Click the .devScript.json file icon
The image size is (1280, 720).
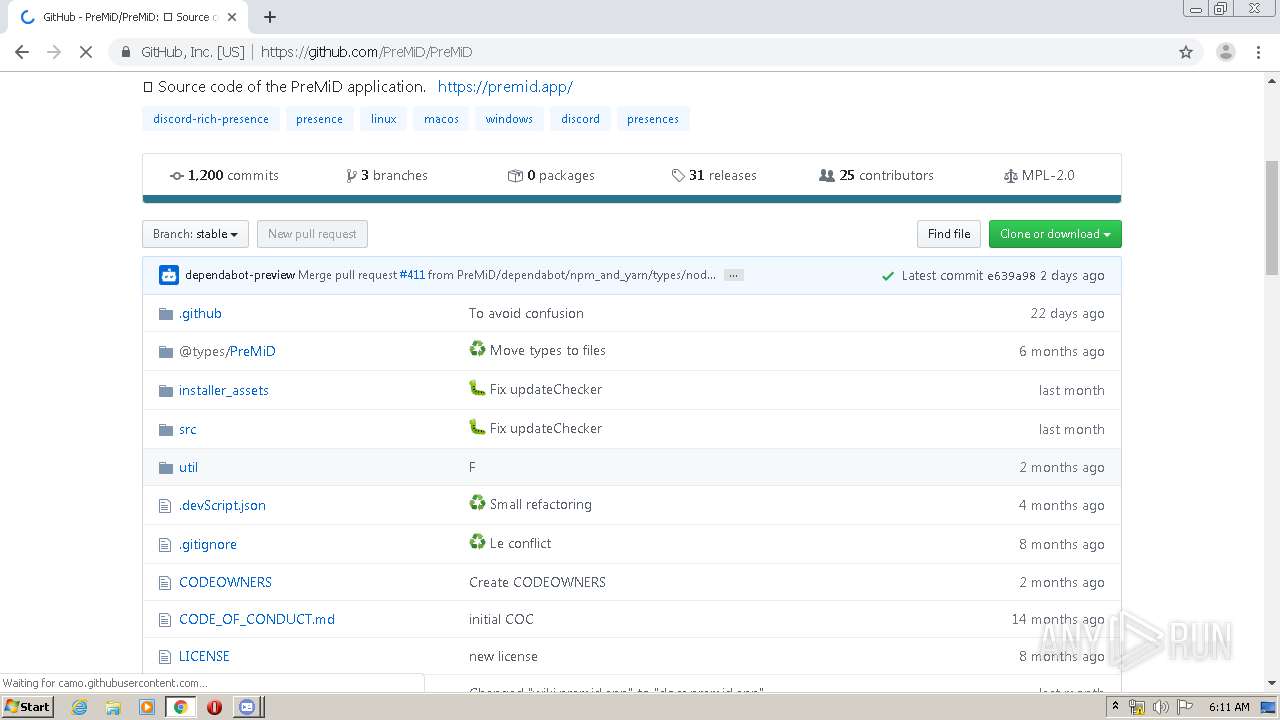click(166, 506)
